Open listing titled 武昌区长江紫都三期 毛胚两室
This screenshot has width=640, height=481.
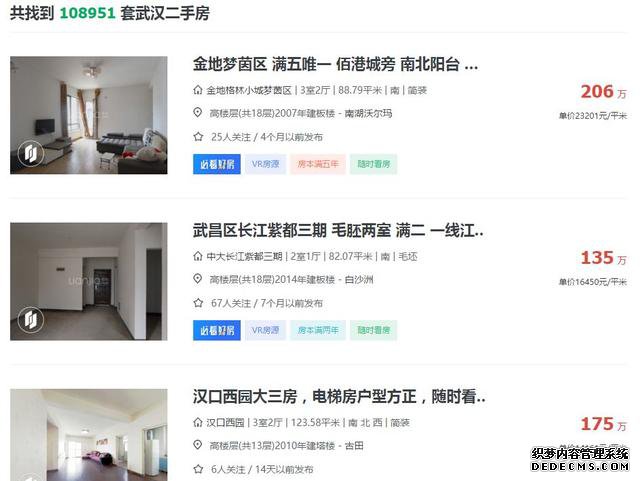pos(338,231)
